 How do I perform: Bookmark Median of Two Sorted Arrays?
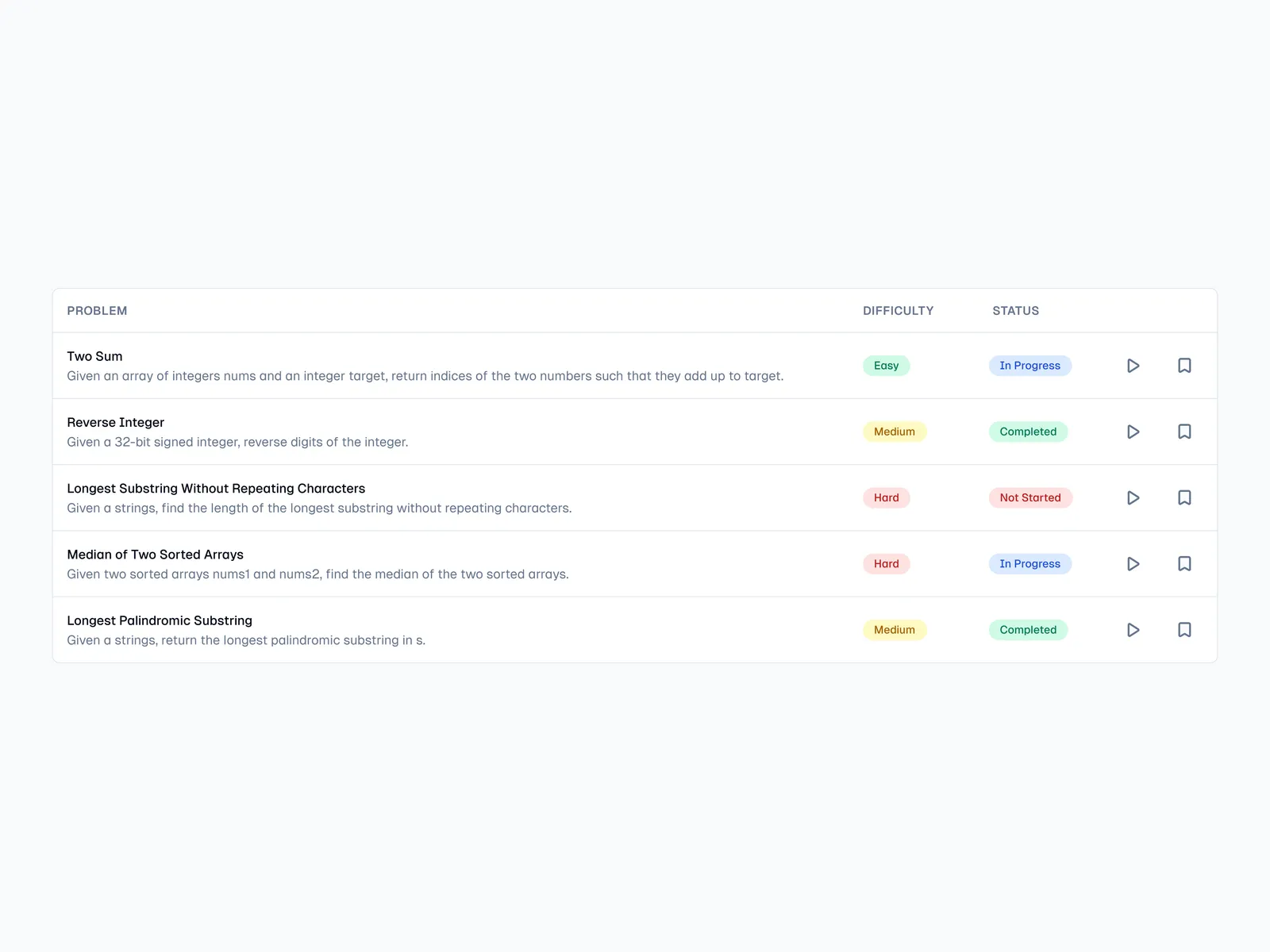[1184, 564]
